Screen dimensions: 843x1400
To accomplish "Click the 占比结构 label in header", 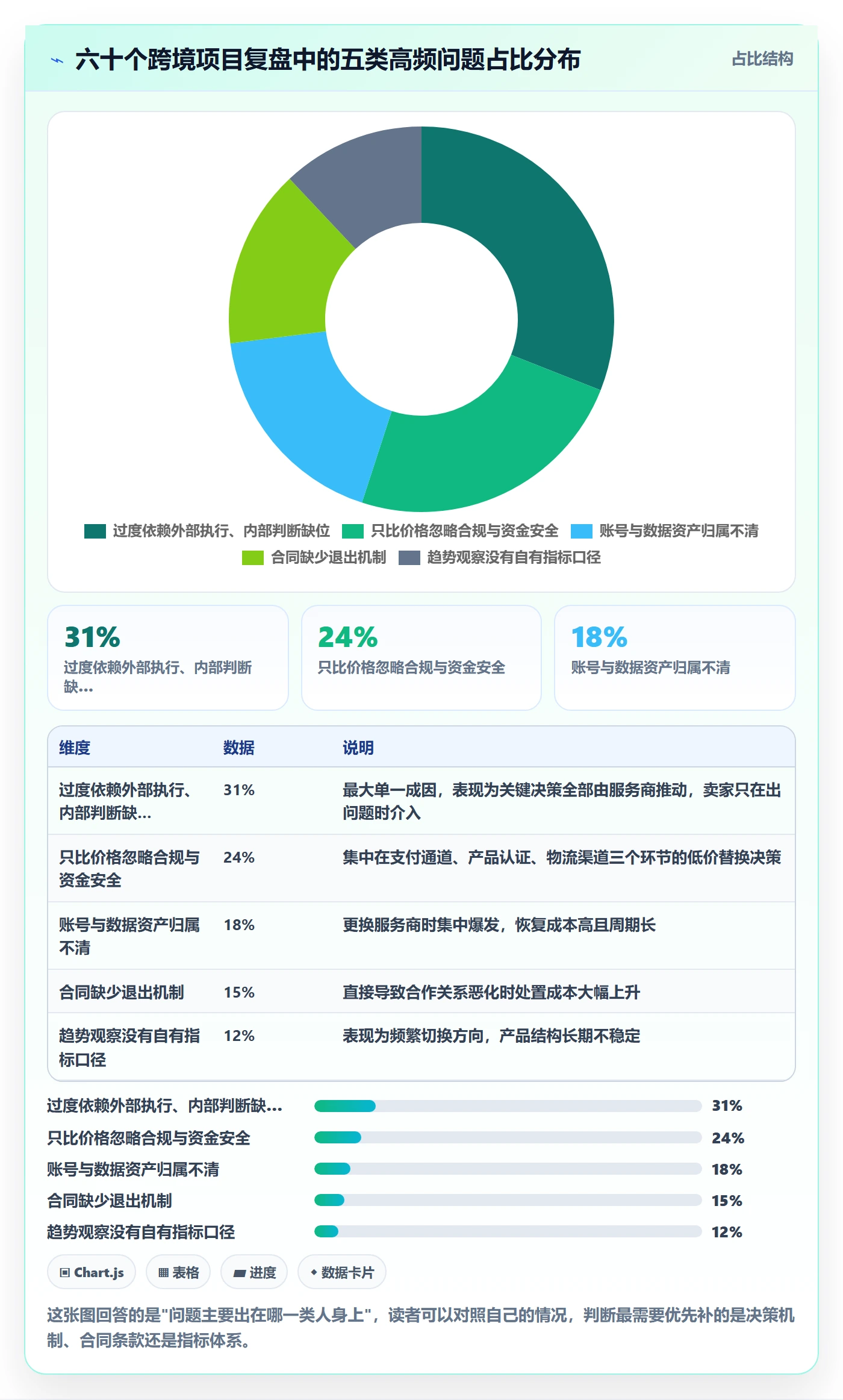I will point(762,59).
